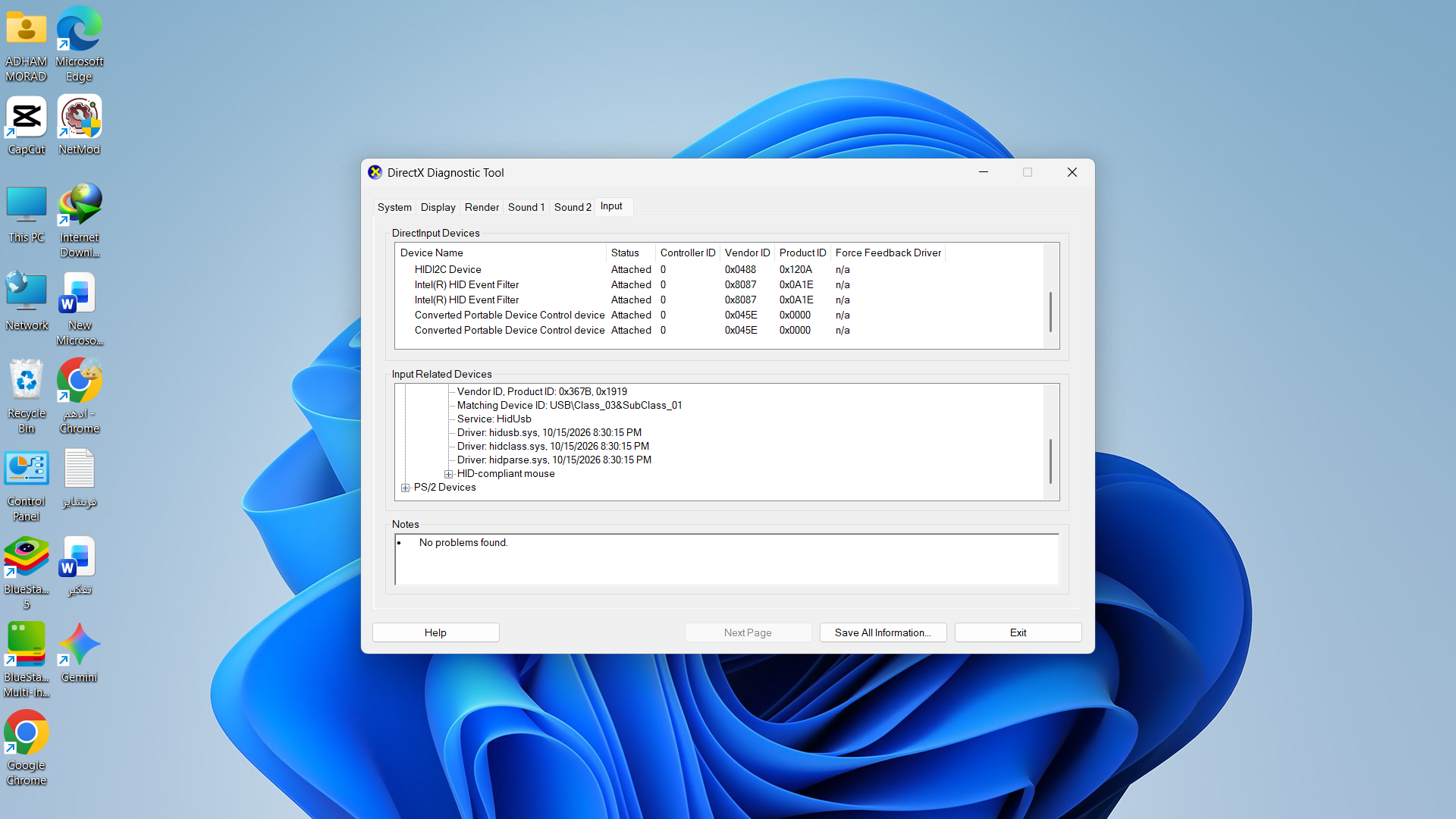Select the New Microsoft Word document icon
This screenshot has width=1456, height=819.
point(80,308)
